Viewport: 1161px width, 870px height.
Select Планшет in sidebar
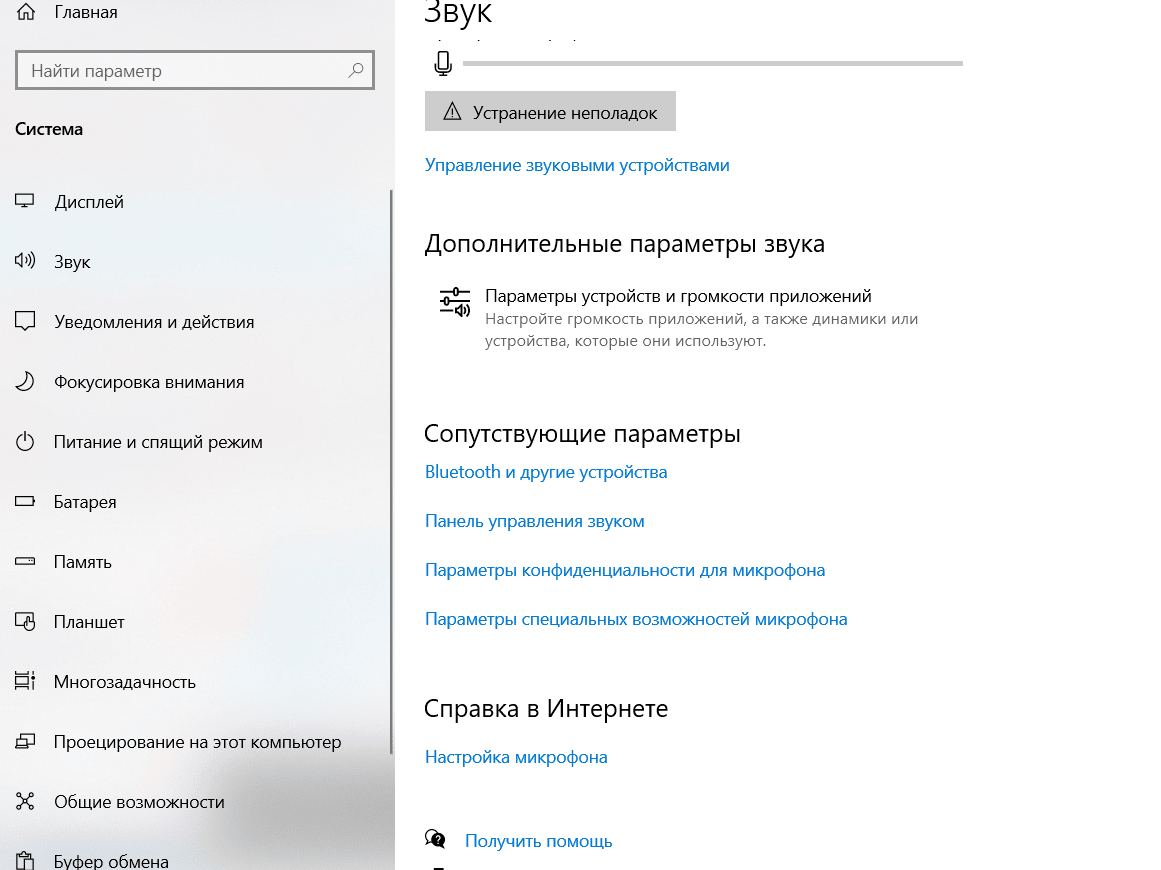[x=89, y=621]
